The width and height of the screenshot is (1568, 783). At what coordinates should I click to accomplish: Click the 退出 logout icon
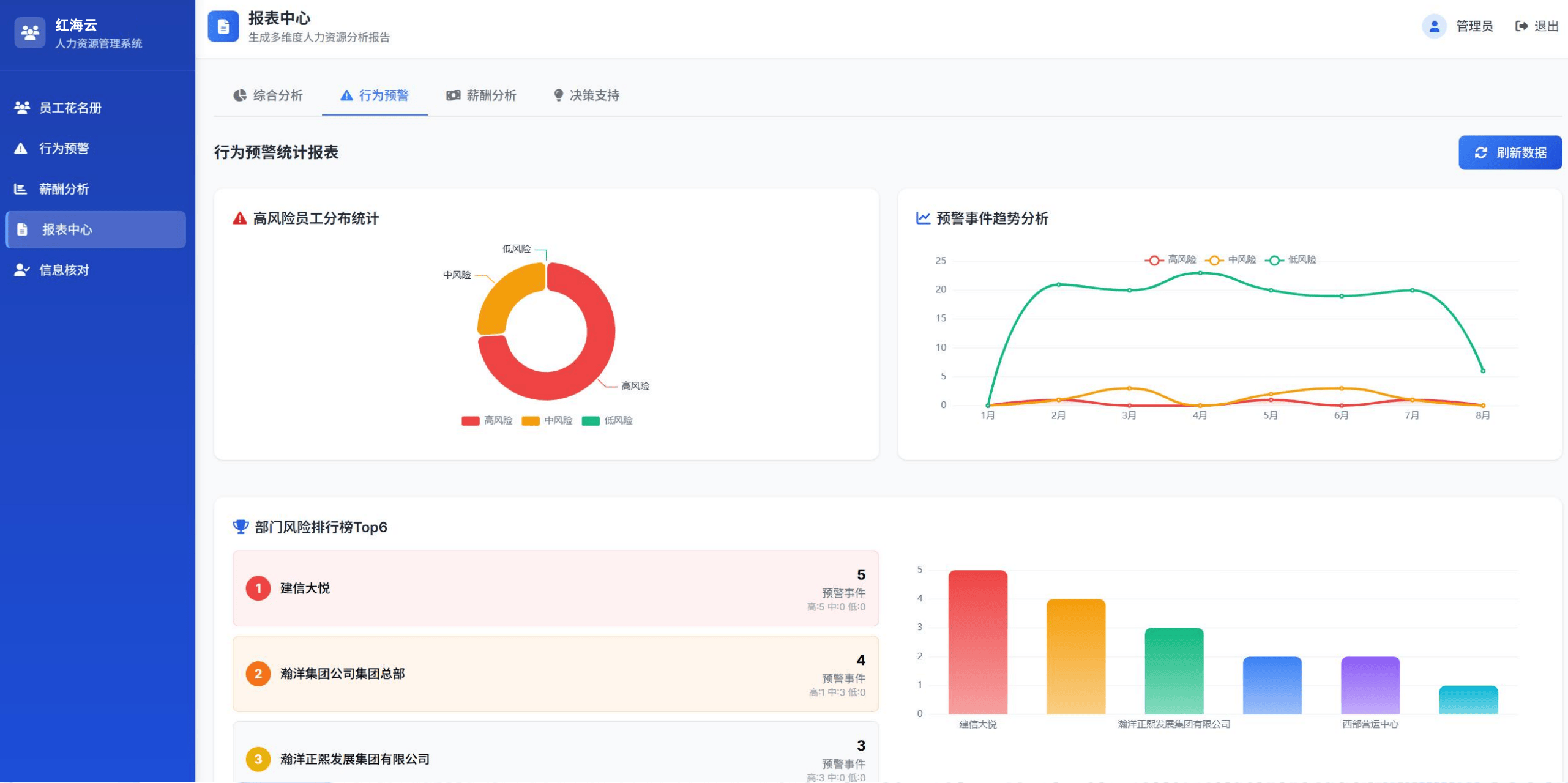point(1521,26)
